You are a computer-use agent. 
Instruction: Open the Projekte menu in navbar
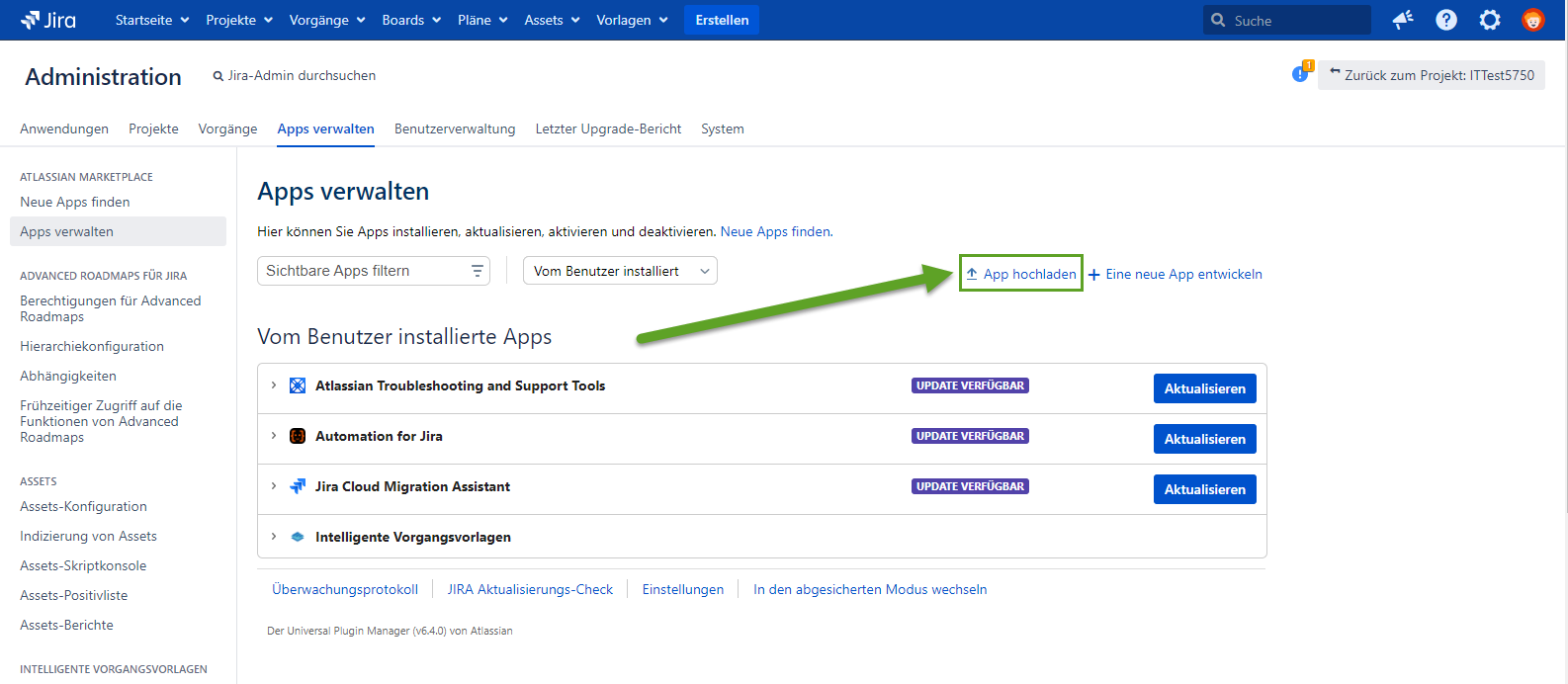point(238,20)
